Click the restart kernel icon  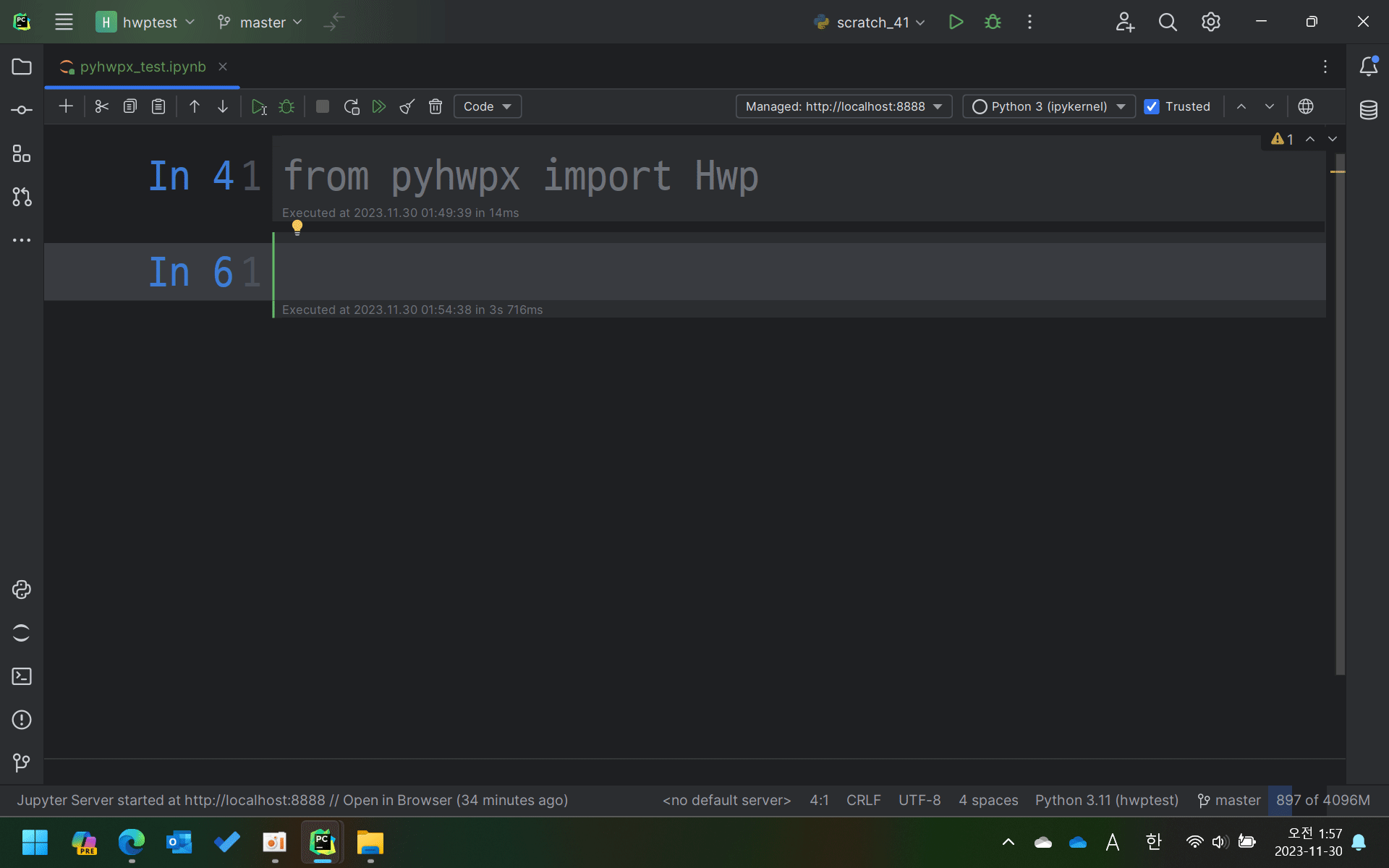(x=352, y=107)
